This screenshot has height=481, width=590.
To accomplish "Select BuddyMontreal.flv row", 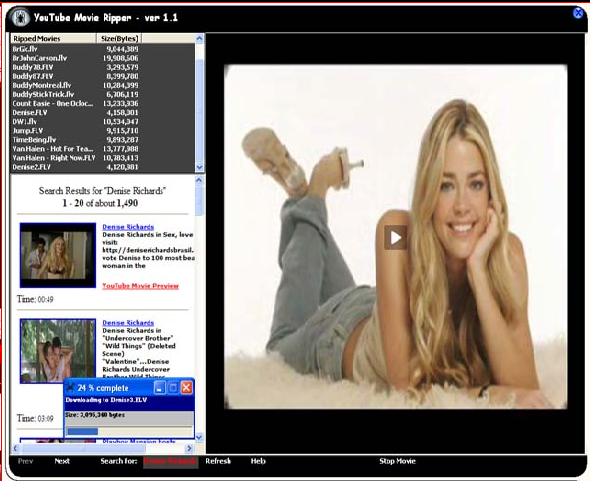I will 102,85.
